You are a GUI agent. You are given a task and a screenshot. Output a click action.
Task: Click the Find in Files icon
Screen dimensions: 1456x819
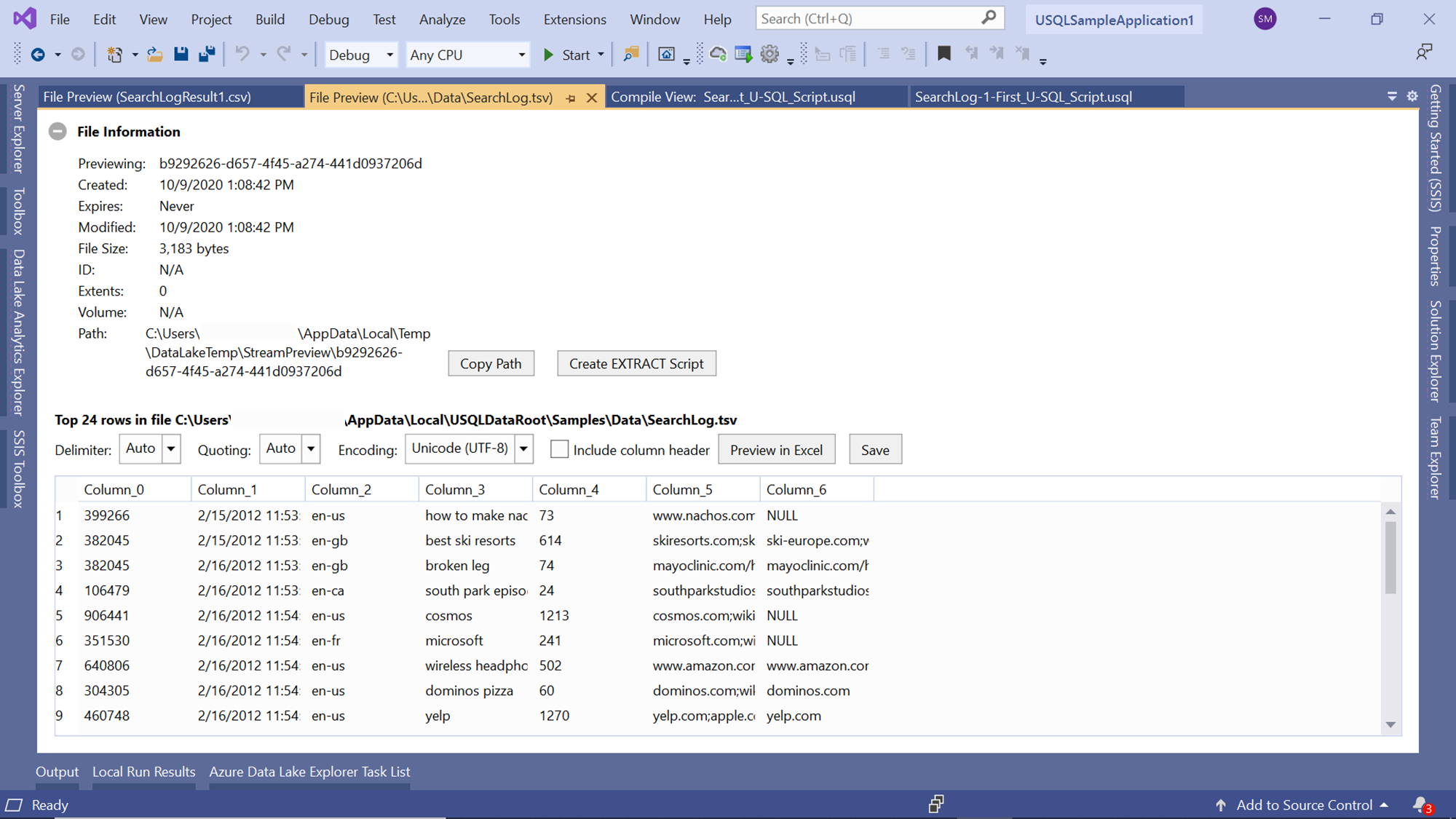(630, 54)
